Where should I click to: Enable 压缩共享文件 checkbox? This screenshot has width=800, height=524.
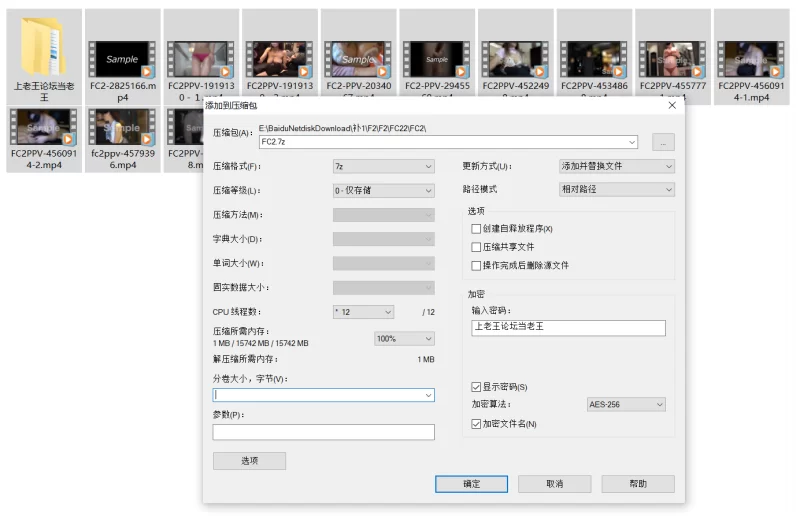[x=476, y=247]
